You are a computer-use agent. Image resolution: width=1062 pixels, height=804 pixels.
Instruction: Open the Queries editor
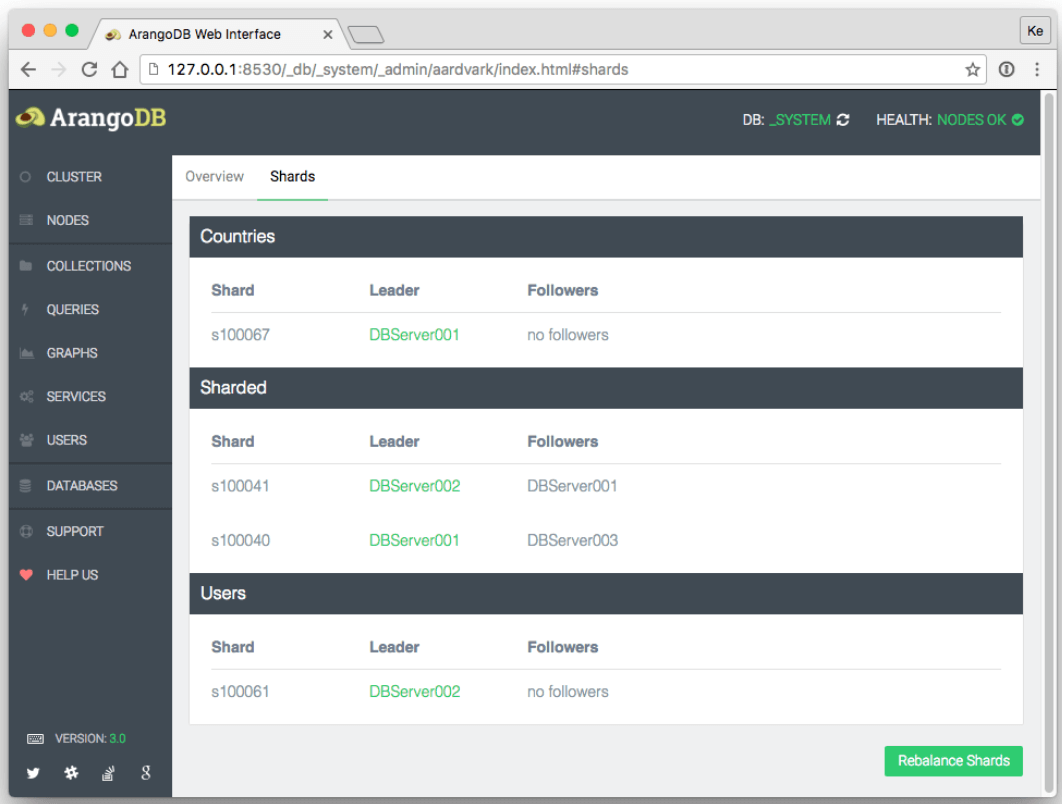coord(75,310)
